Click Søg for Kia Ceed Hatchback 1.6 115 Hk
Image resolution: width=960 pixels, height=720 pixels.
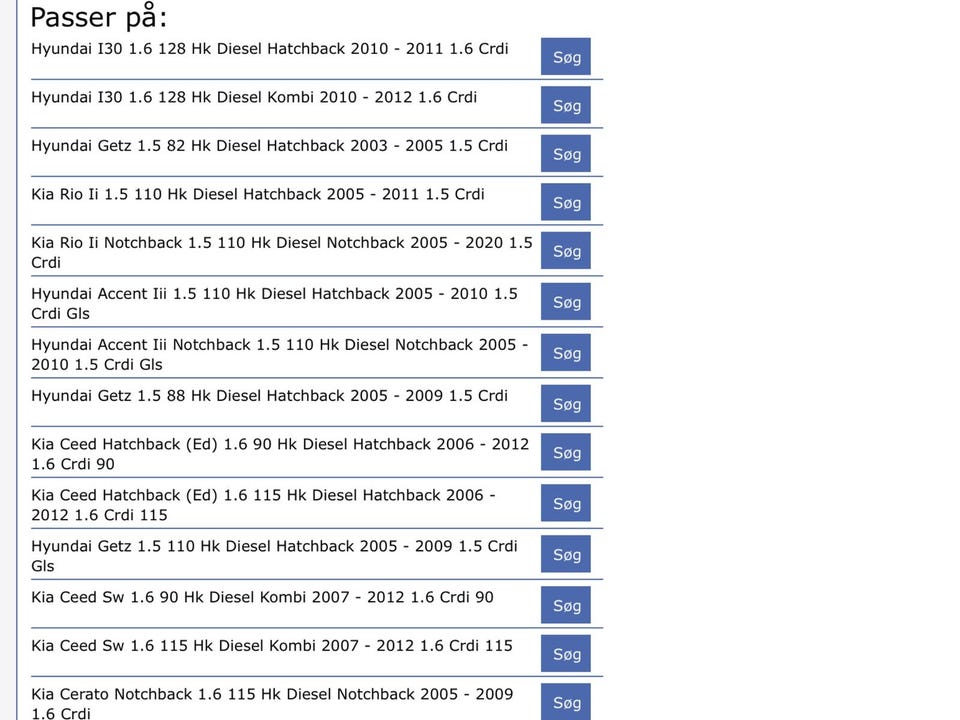coord(566,503)
